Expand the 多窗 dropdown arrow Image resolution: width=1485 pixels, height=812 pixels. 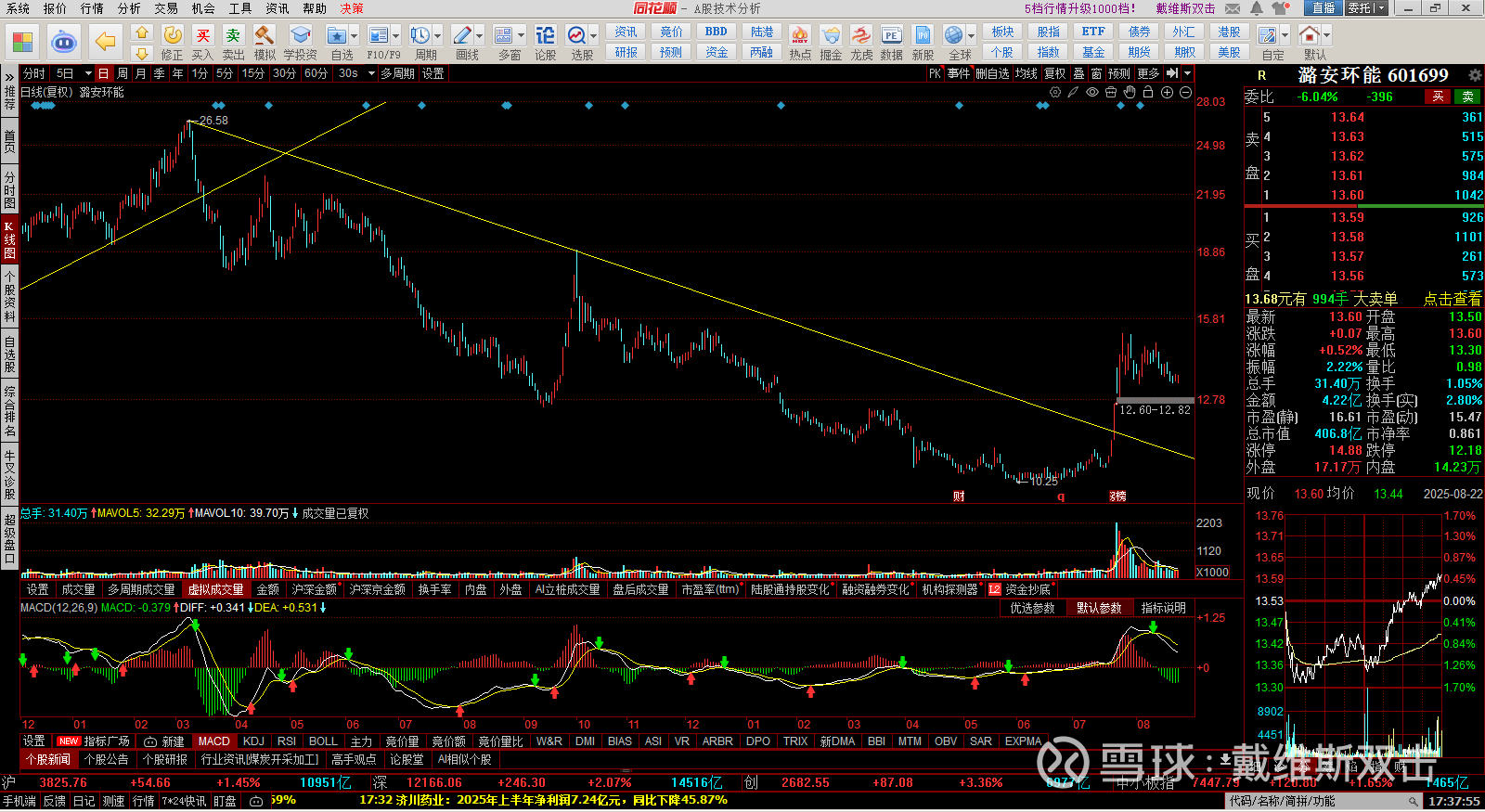pyautogui.click(x=521, y=36)
